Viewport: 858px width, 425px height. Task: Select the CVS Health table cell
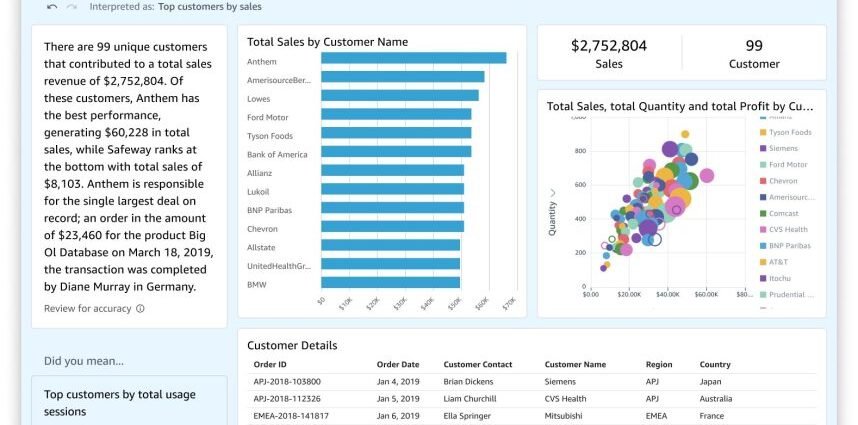pos(565,399)
